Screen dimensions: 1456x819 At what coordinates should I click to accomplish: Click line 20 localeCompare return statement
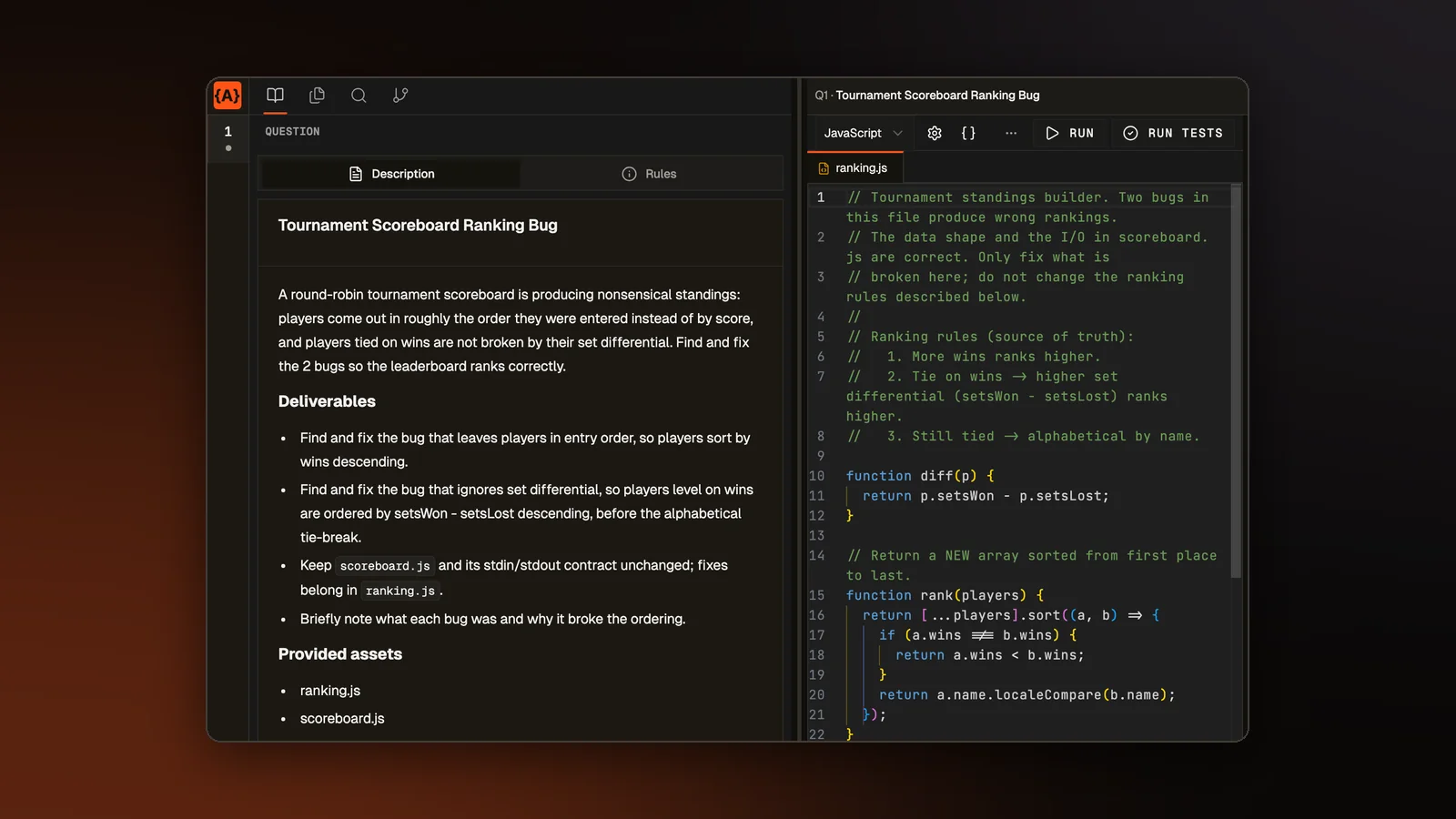click(1027, 695)
